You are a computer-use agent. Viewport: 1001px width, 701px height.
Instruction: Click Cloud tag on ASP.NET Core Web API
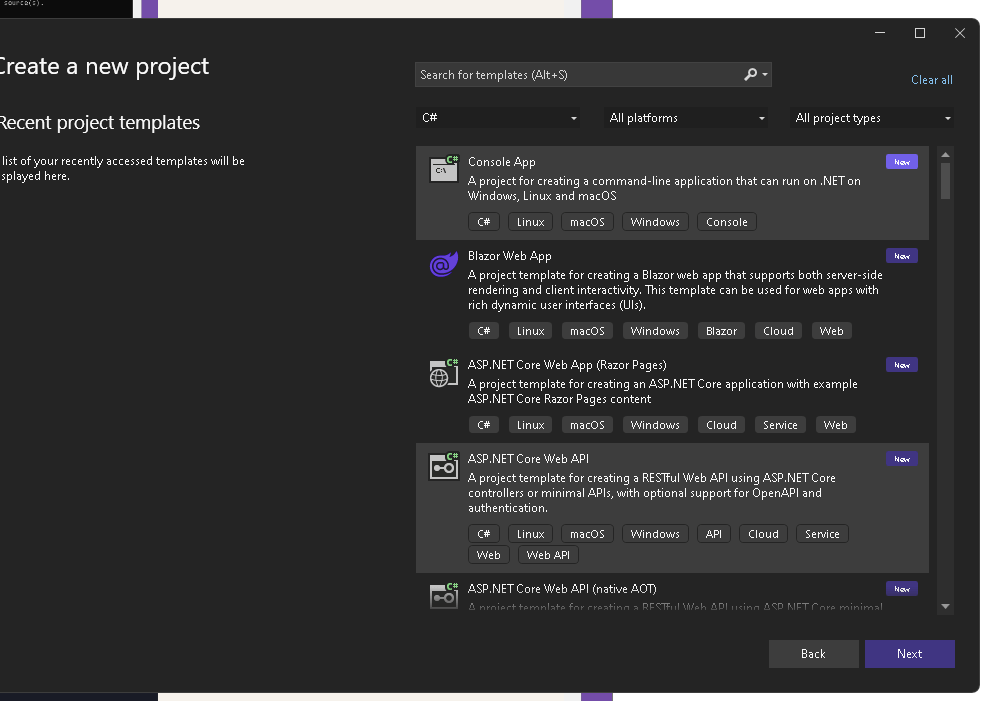coord(764,534)
